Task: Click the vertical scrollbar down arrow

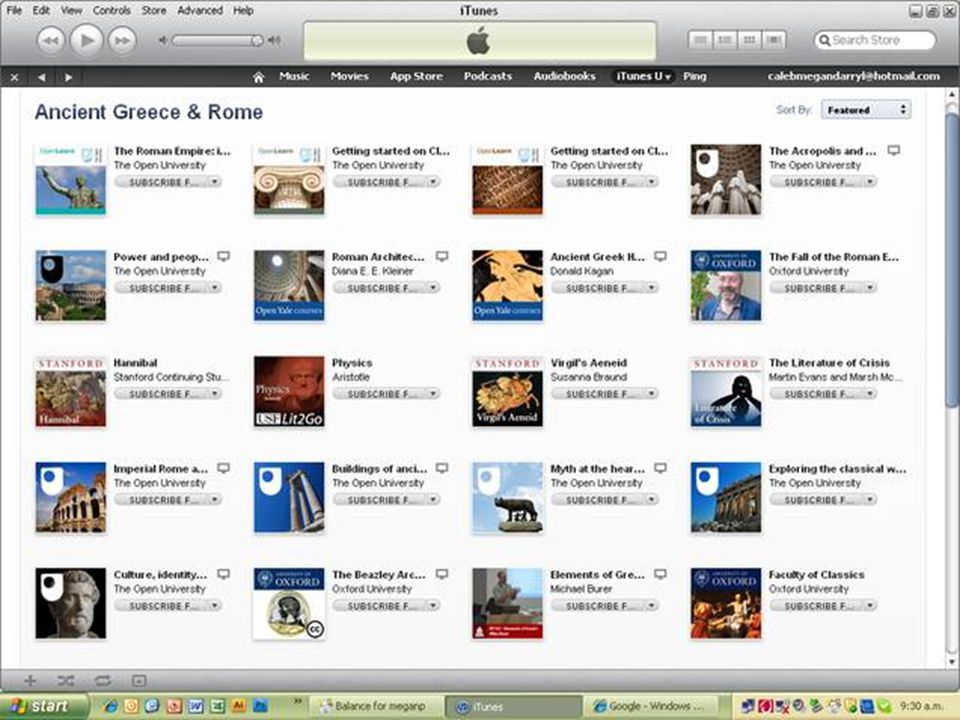Action: click(x=952, y=662)
